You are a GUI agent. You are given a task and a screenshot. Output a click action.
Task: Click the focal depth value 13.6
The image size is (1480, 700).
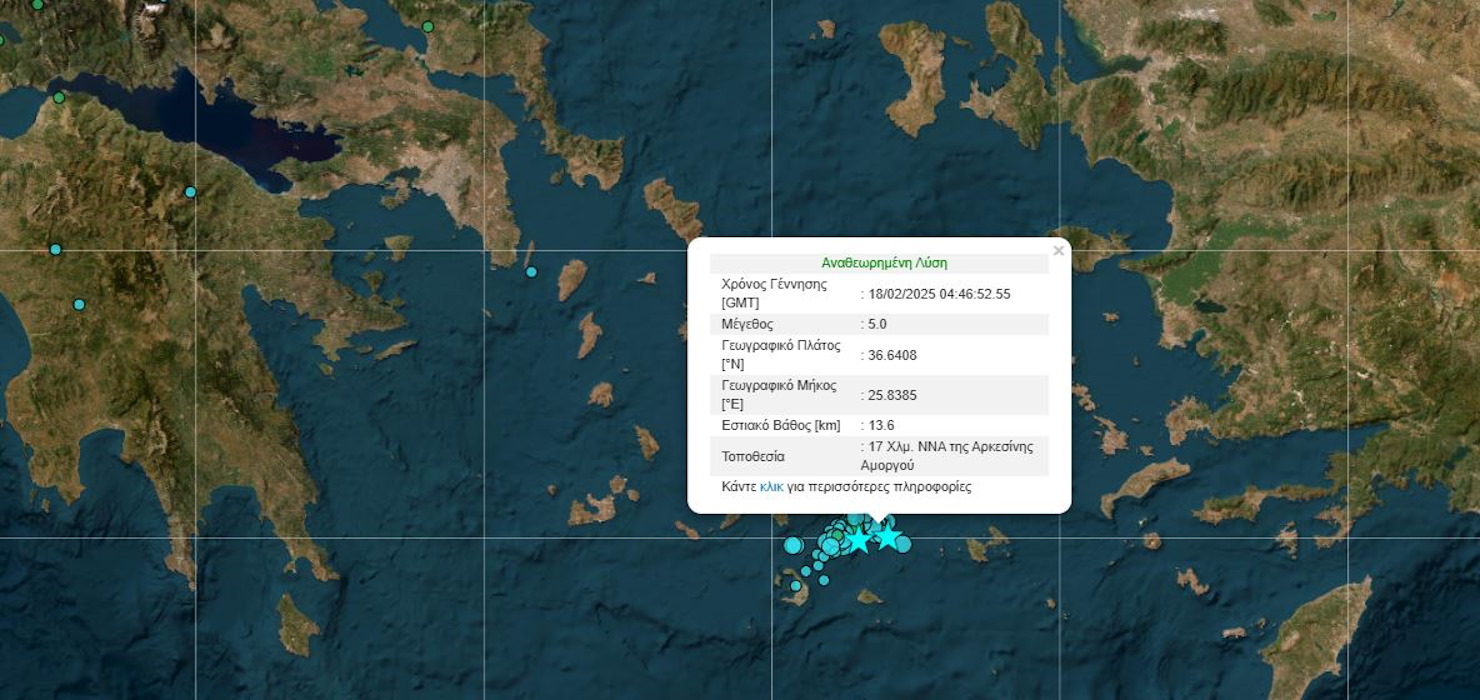tap(880, 426)
